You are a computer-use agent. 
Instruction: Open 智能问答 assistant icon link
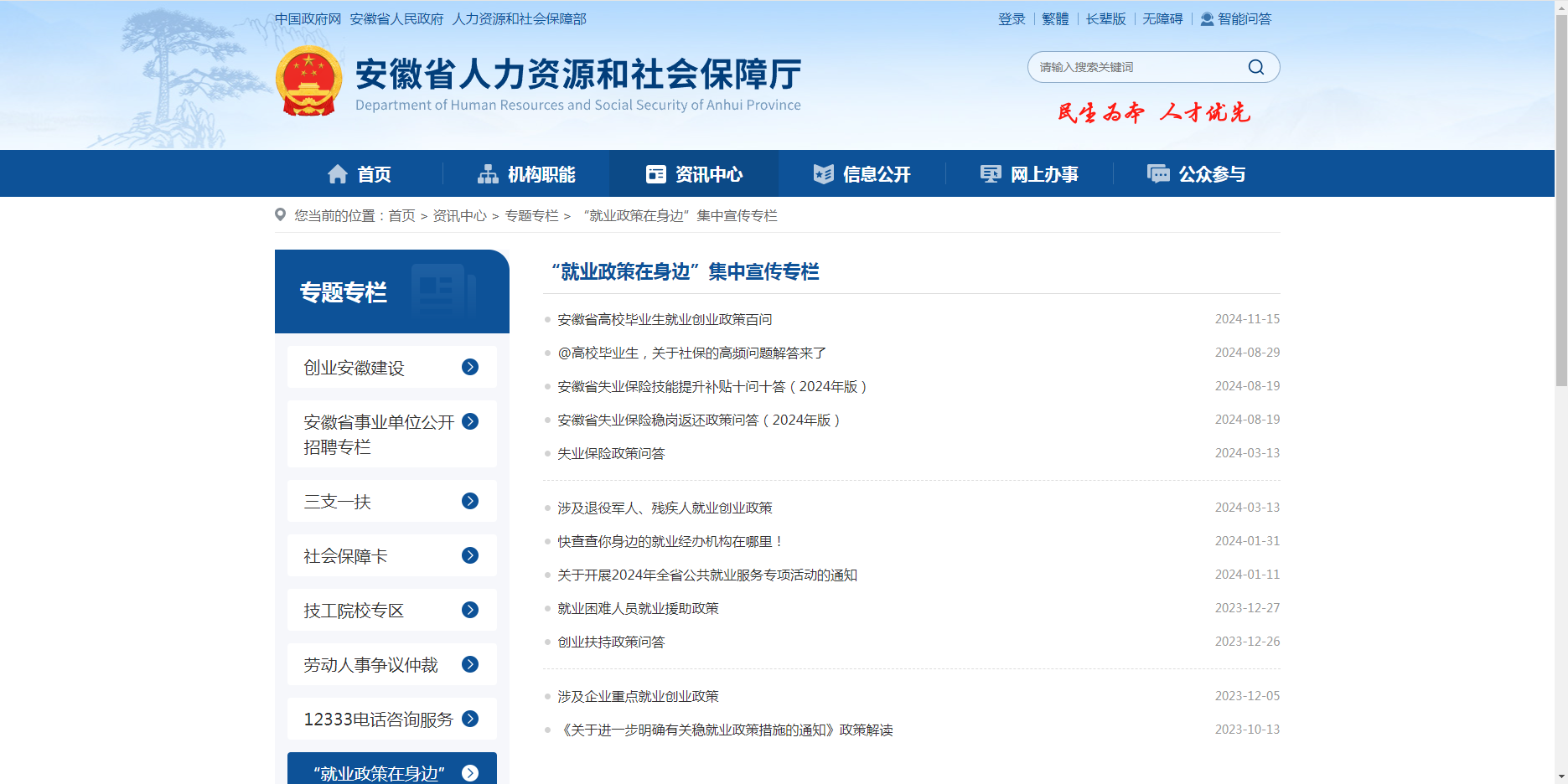pyautogui.click(x=1207, y=19)
